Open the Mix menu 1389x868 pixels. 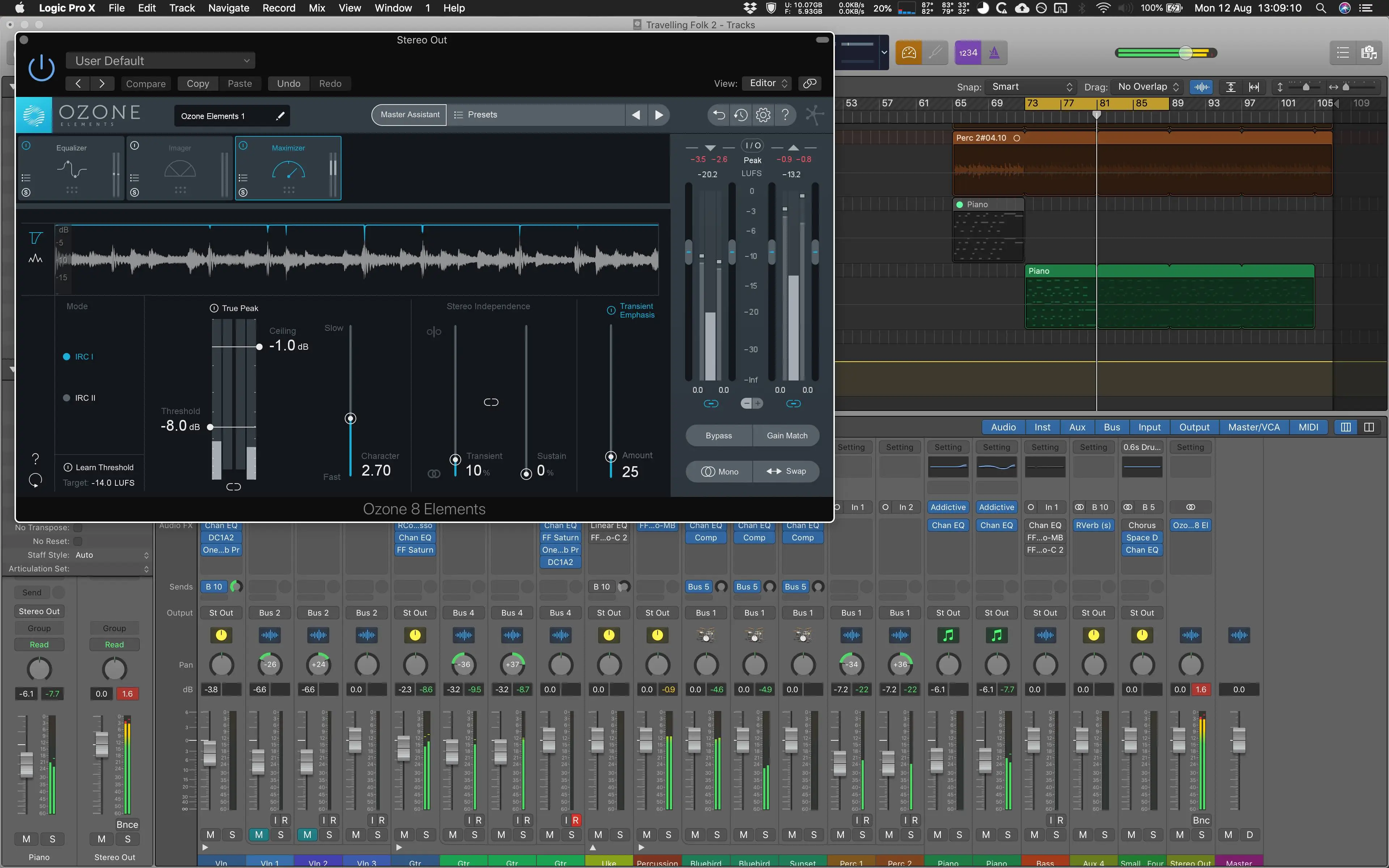[x=317, y=8]
